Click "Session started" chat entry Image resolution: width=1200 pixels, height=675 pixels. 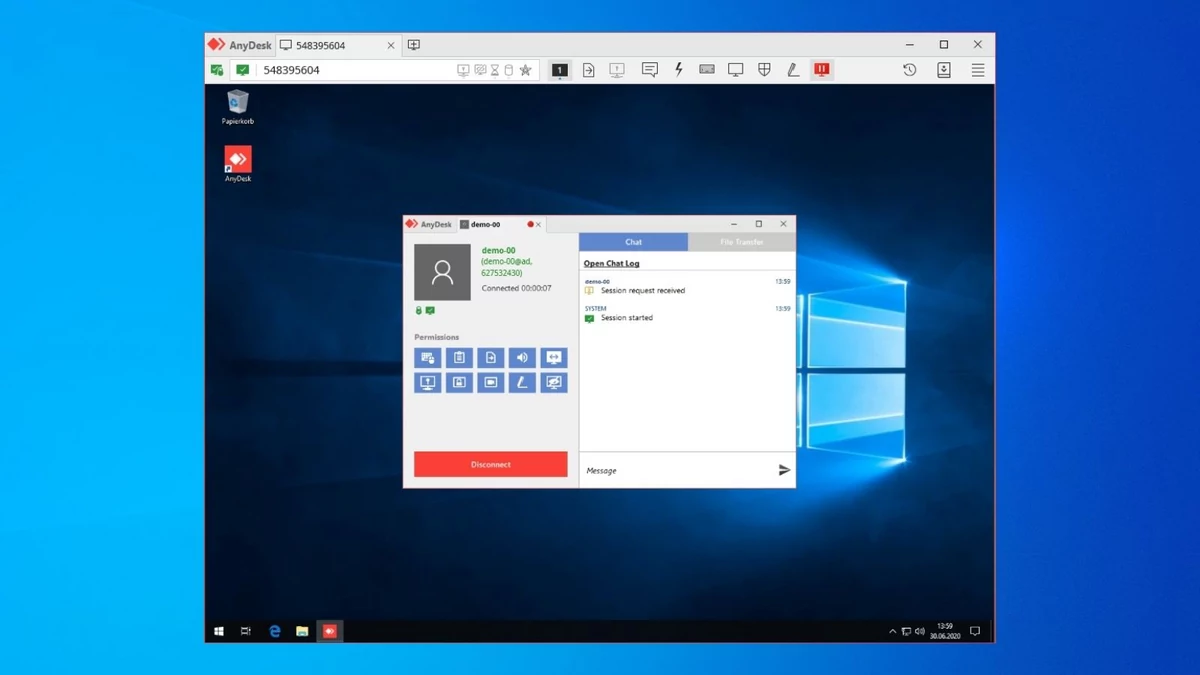pyautogui.click(x=627, y=318)
